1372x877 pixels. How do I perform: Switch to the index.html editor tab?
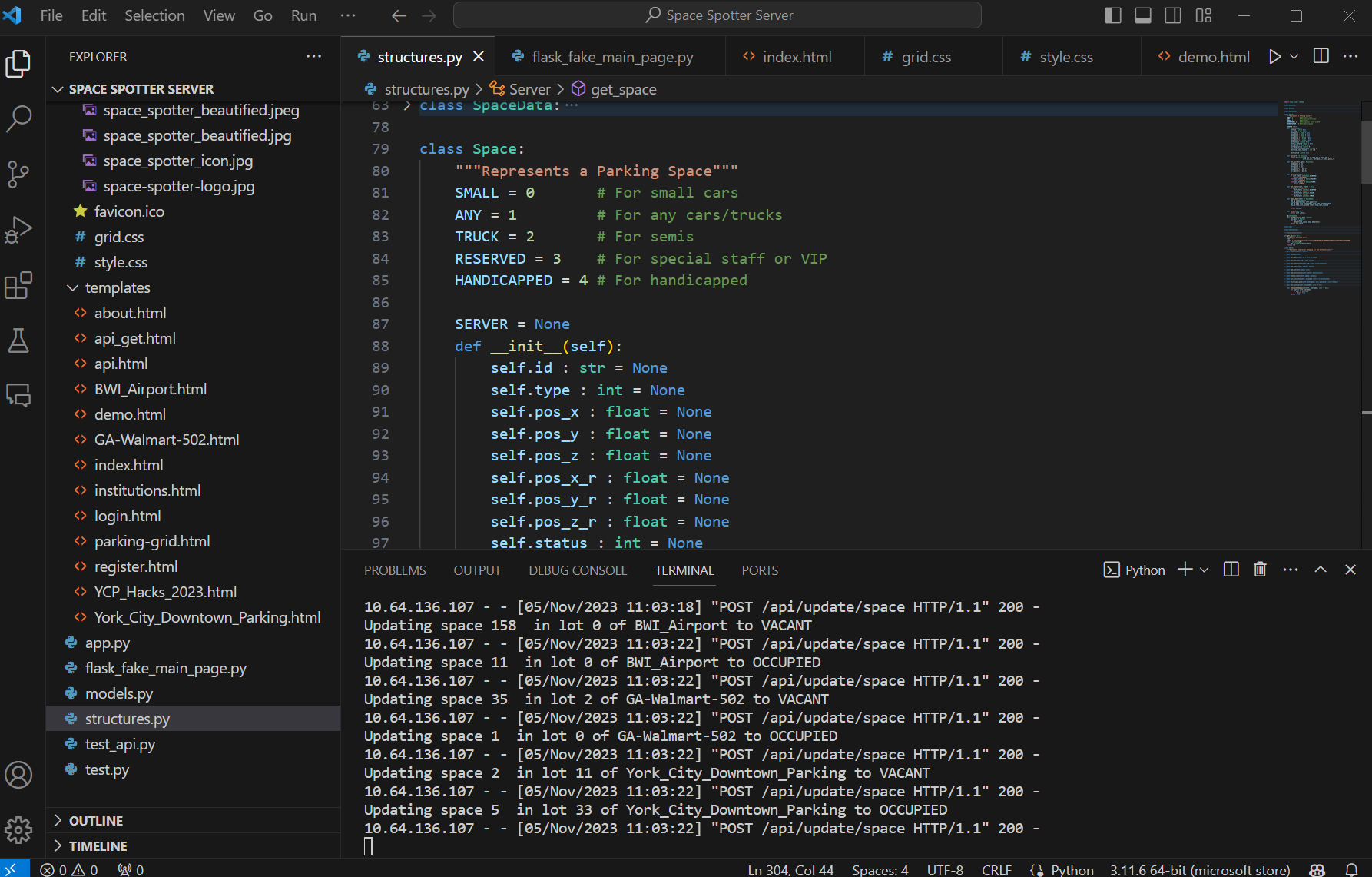(796, 57)
